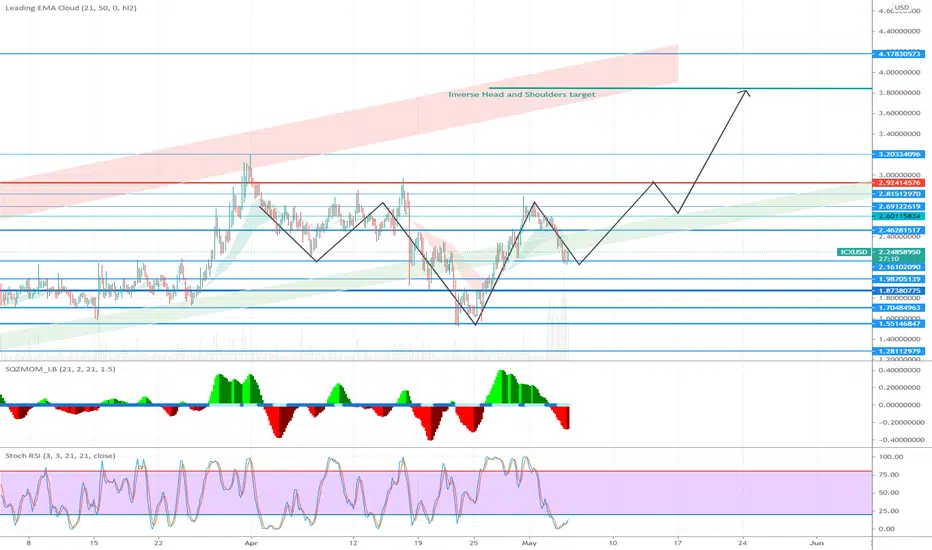The width and height of the screenshot is (932, 550).
Task: Select the Stoch RSI indicator legend
Action: pyautogui.click(x=60, y=456)
